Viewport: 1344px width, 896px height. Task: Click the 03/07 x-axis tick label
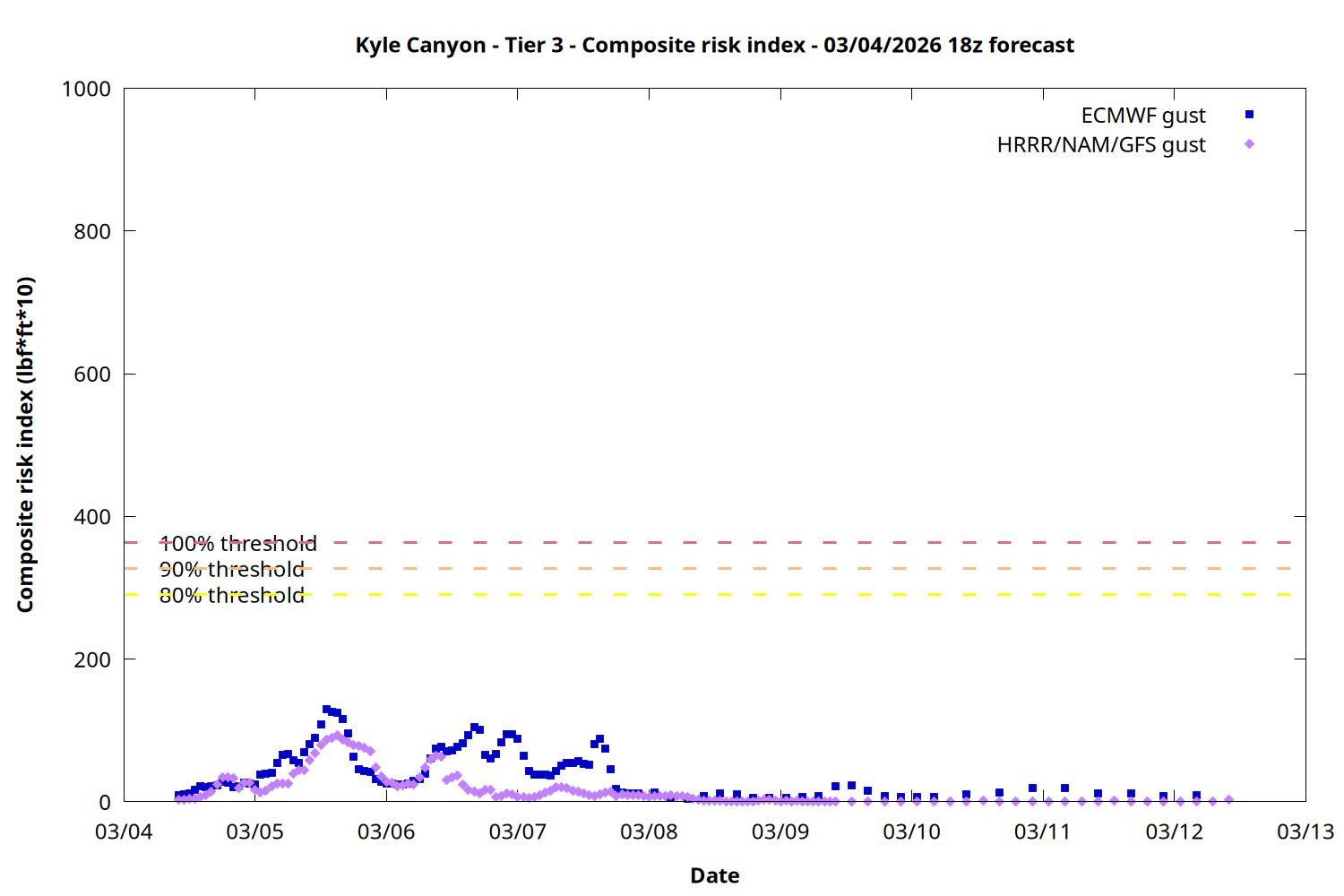tap(517, 832)
